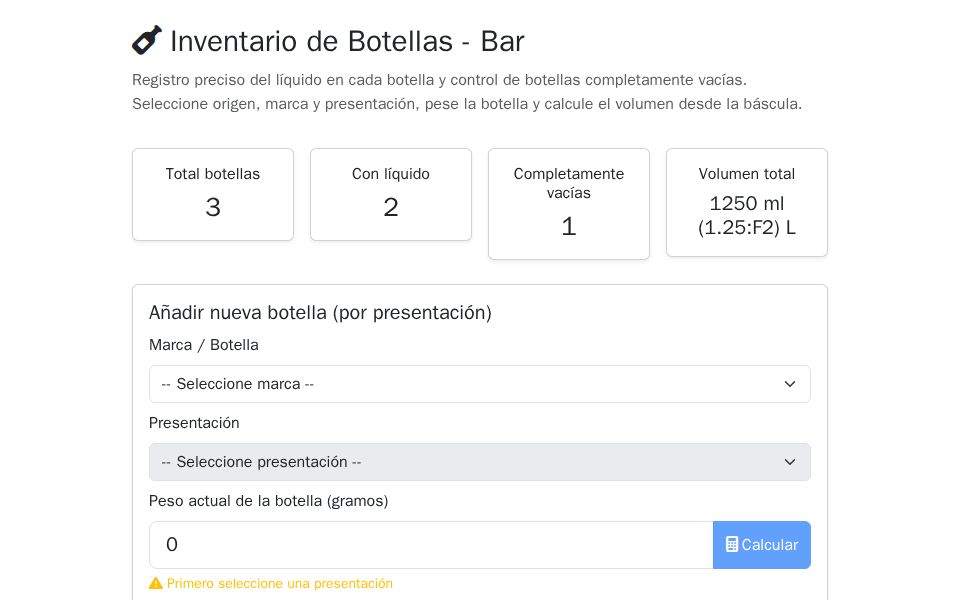Click the number 3 under Total botellas
The height and width of the screenshot is (600, 960).
[x=213, y=207]
